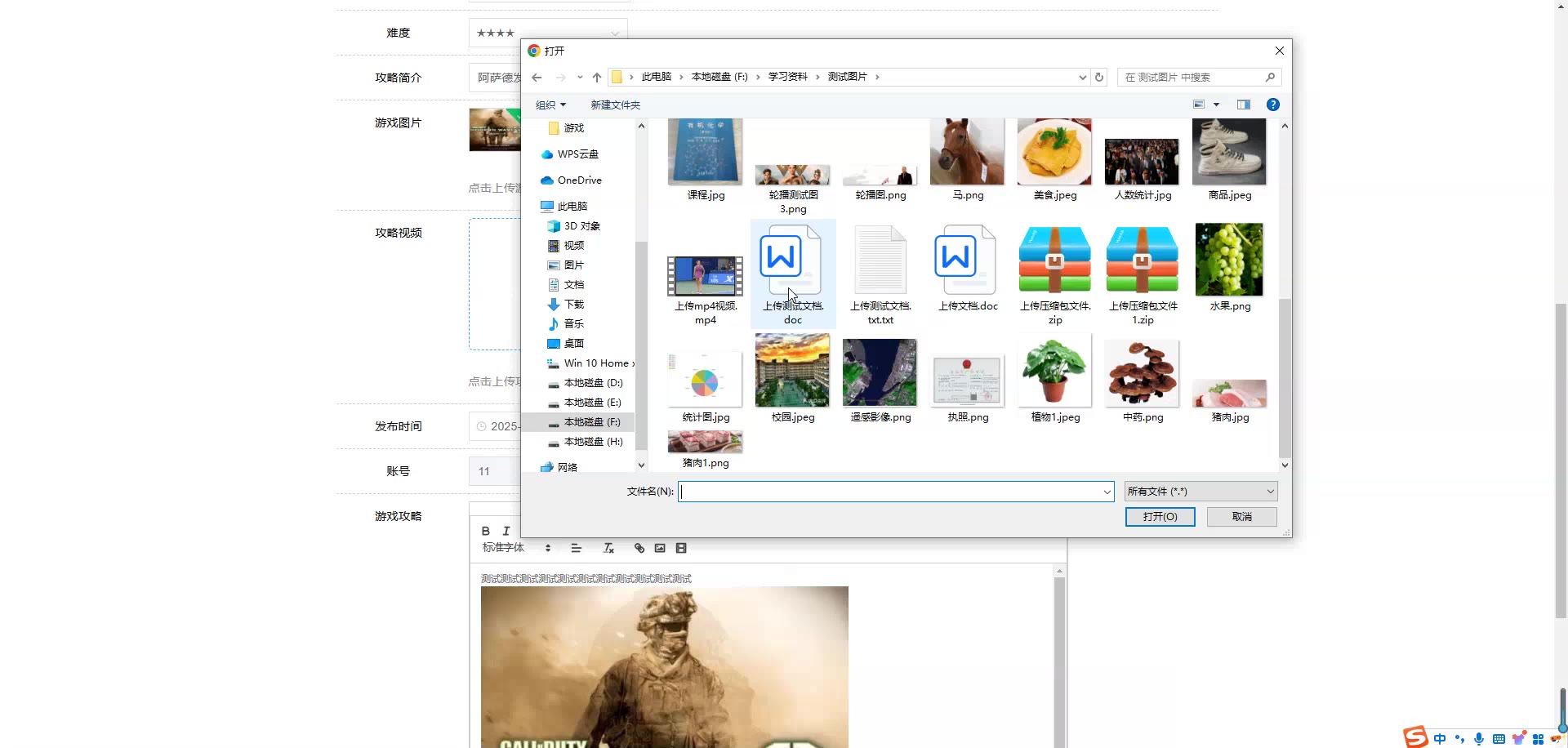Open the 图片 library folder
The width and height of the screenshot is (1568, 748).
[x=565, y=265]
